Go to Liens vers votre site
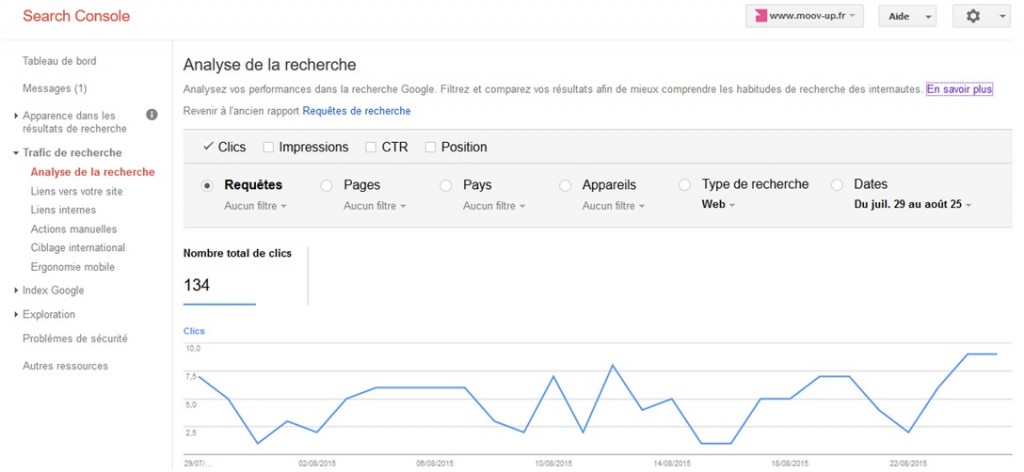The width and height of the screenshot is (1024, 472). (76, 191)
